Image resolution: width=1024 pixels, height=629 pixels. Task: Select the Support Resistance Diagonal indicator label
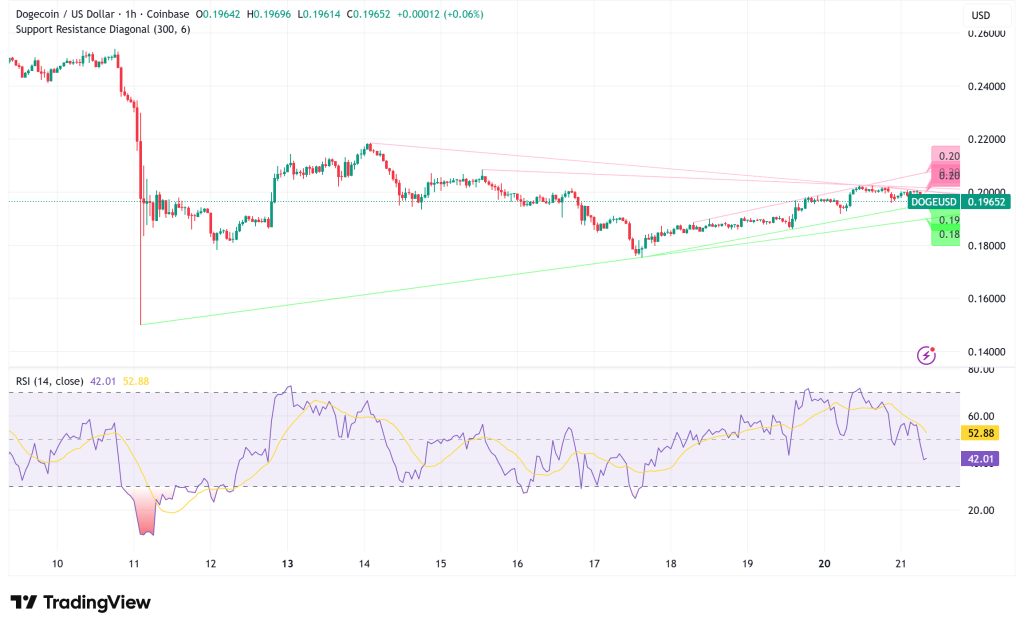click(102, 29)
